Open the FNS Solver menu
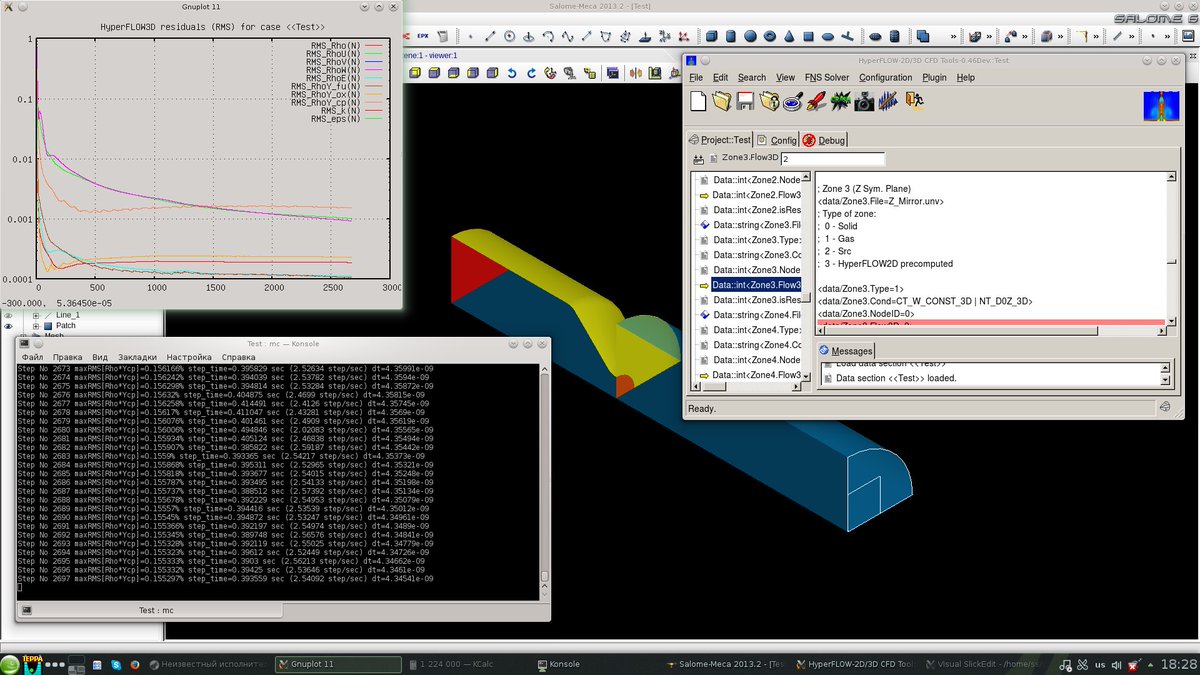This screenshot has width=1200, height=675. coord(827,77)
